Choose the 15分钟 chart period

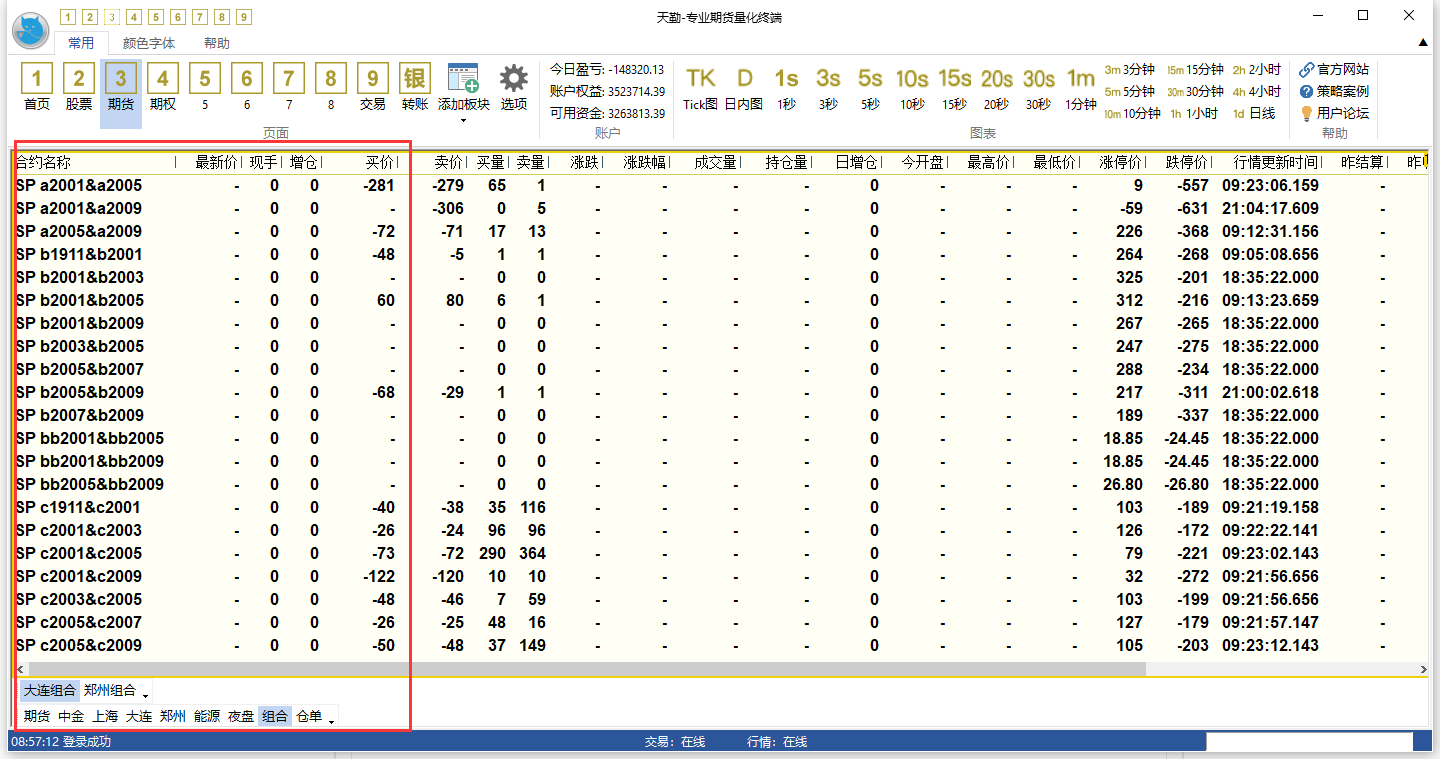click(1195, 70)
